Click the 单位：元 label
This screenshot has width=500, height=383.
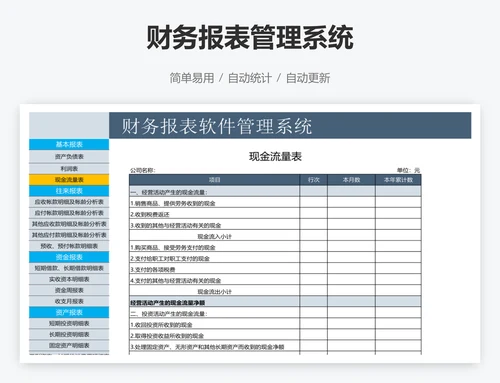tap(408, 170)
